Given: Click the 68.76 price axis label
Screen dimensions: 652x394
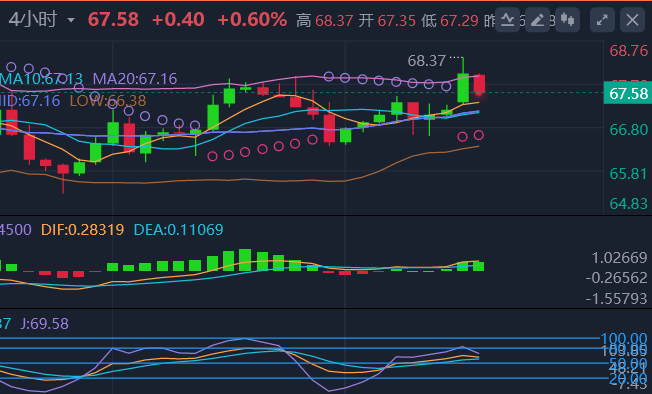Looking at the screenshot, I should coord(628,51).
